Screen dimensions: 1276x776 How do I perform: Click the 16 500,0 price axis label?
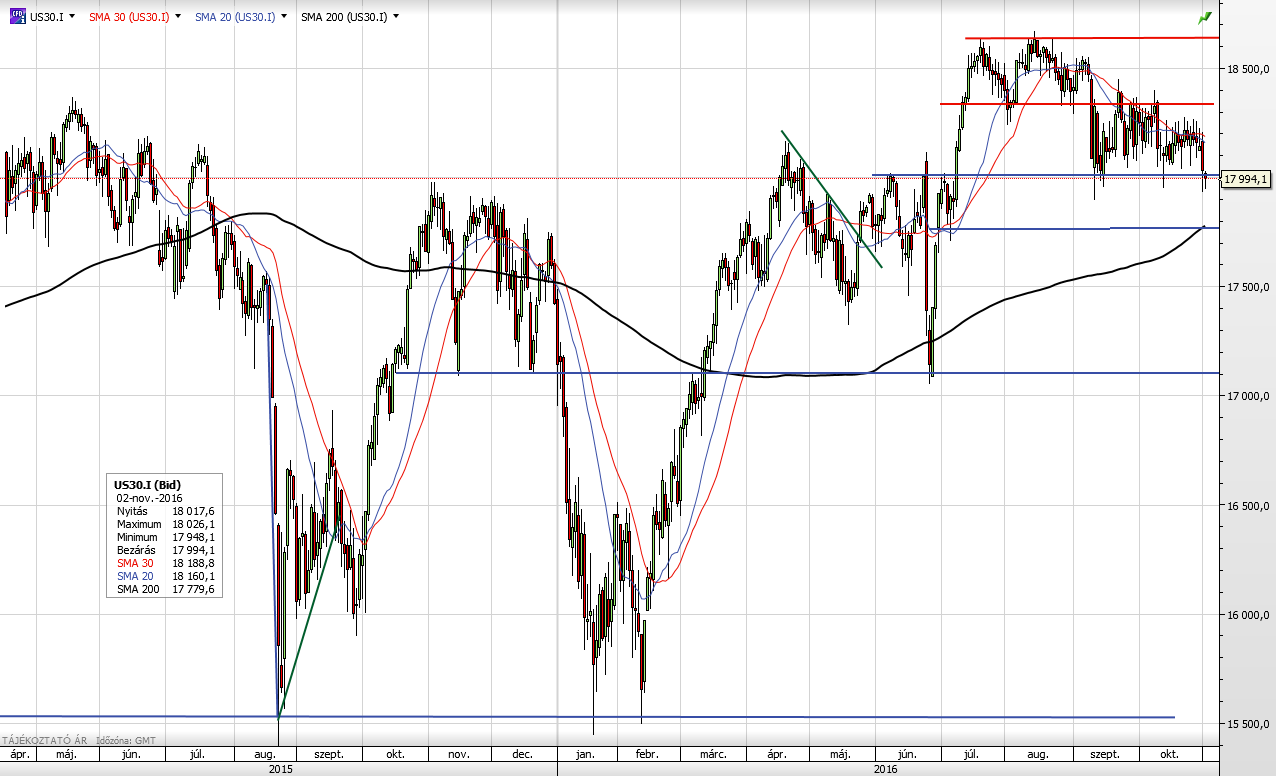tap(1248, 506)
